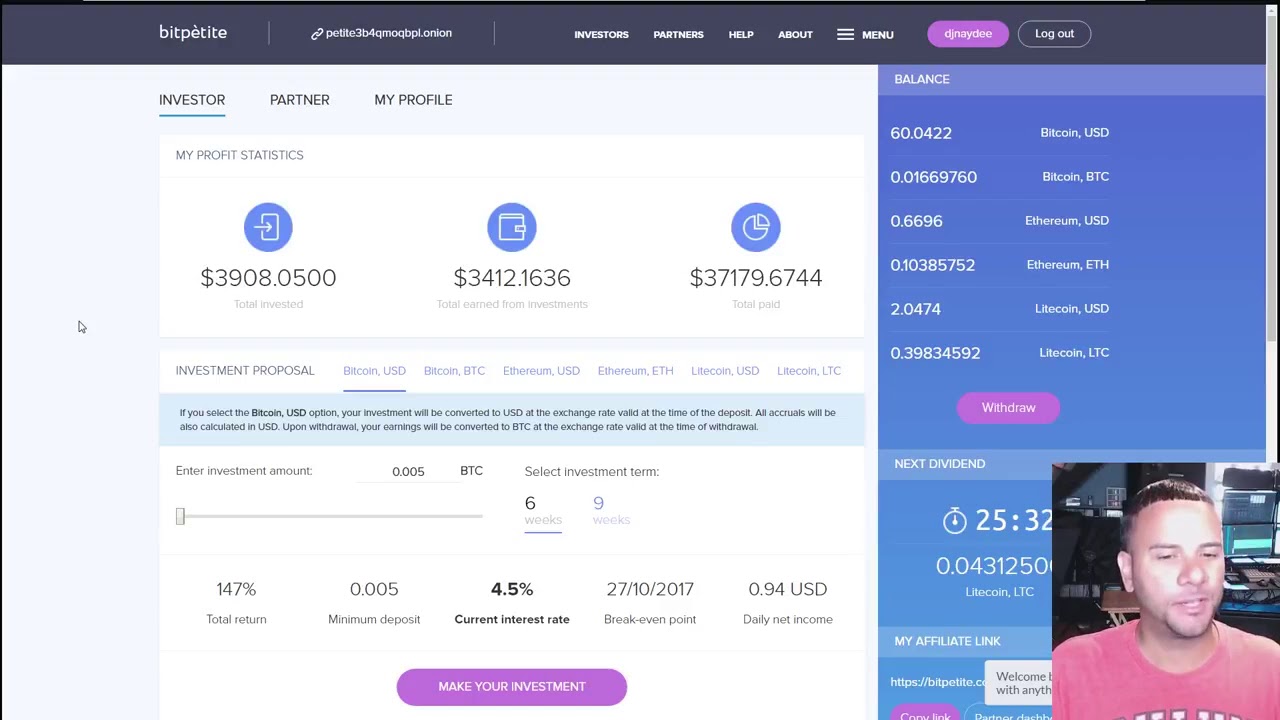
Task: Choose the 9 weeks investment term
Action: click(611, 510)
